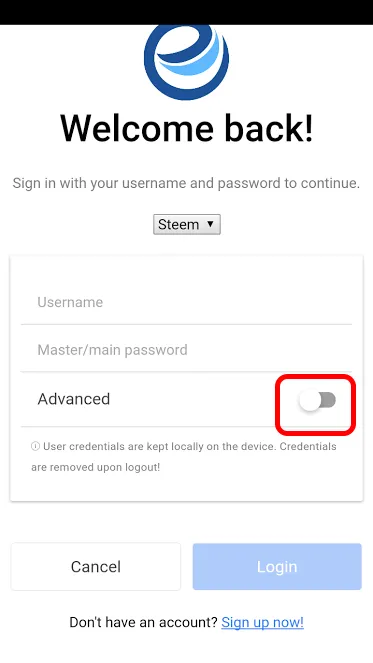
Task: Click the gray track of Advanced switch
Action: coord(328,400)
